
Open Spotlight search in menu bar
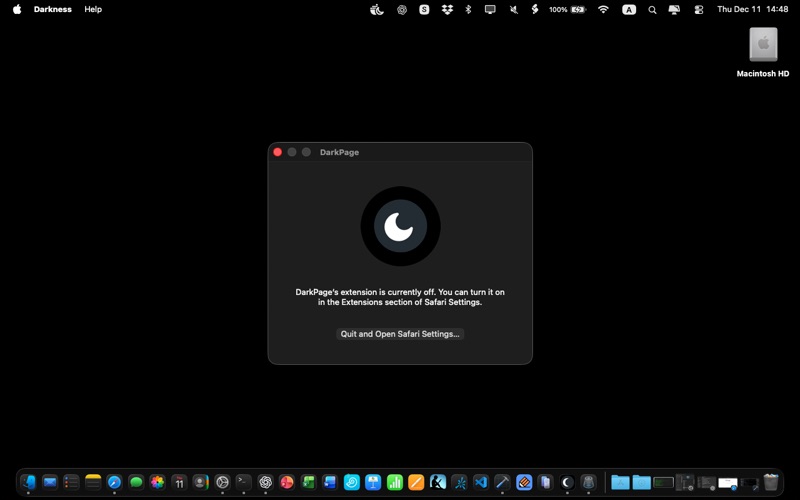tap(652, 9)
